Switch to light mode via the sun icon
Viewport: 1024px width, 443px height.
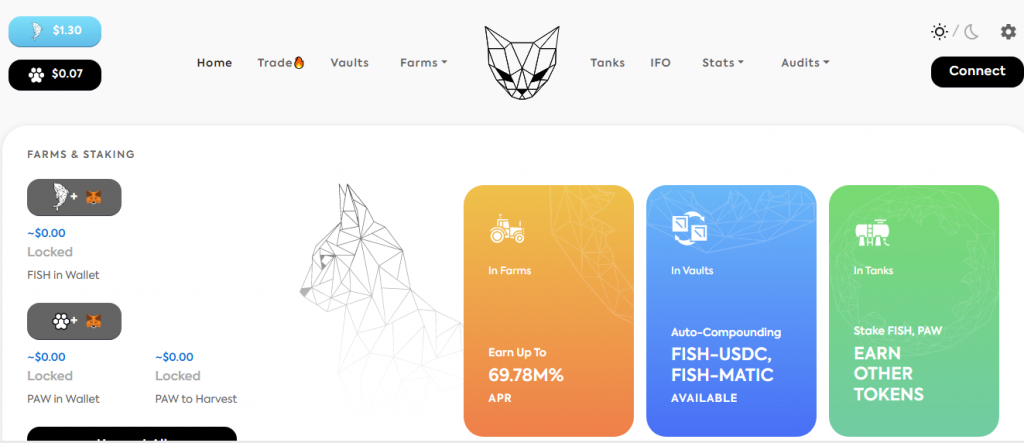939,31
